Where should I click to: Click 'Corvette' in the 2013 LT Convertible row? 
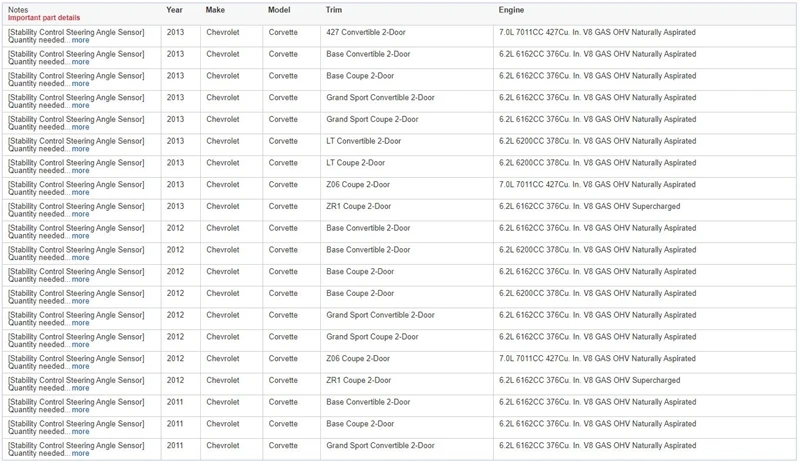(283, 141)
